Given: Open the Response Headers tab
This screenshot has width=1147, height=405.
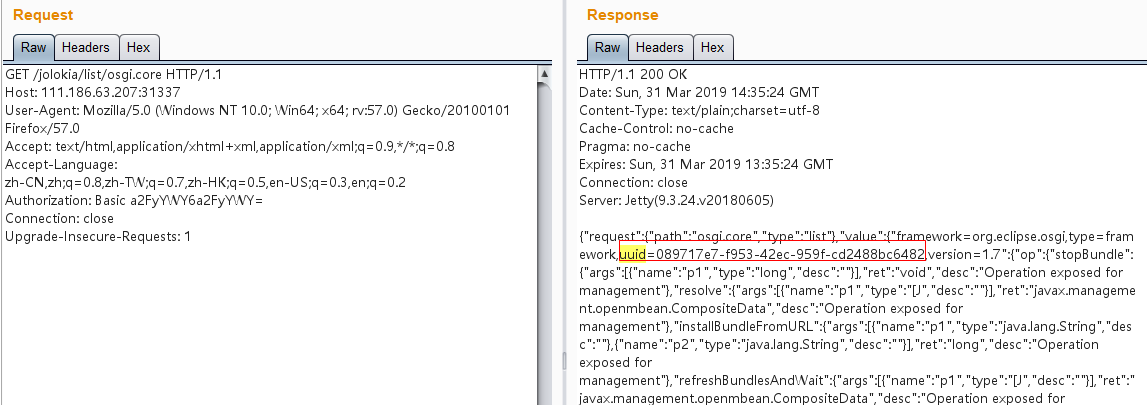Looking at the screenshot, I should (660, 48).
